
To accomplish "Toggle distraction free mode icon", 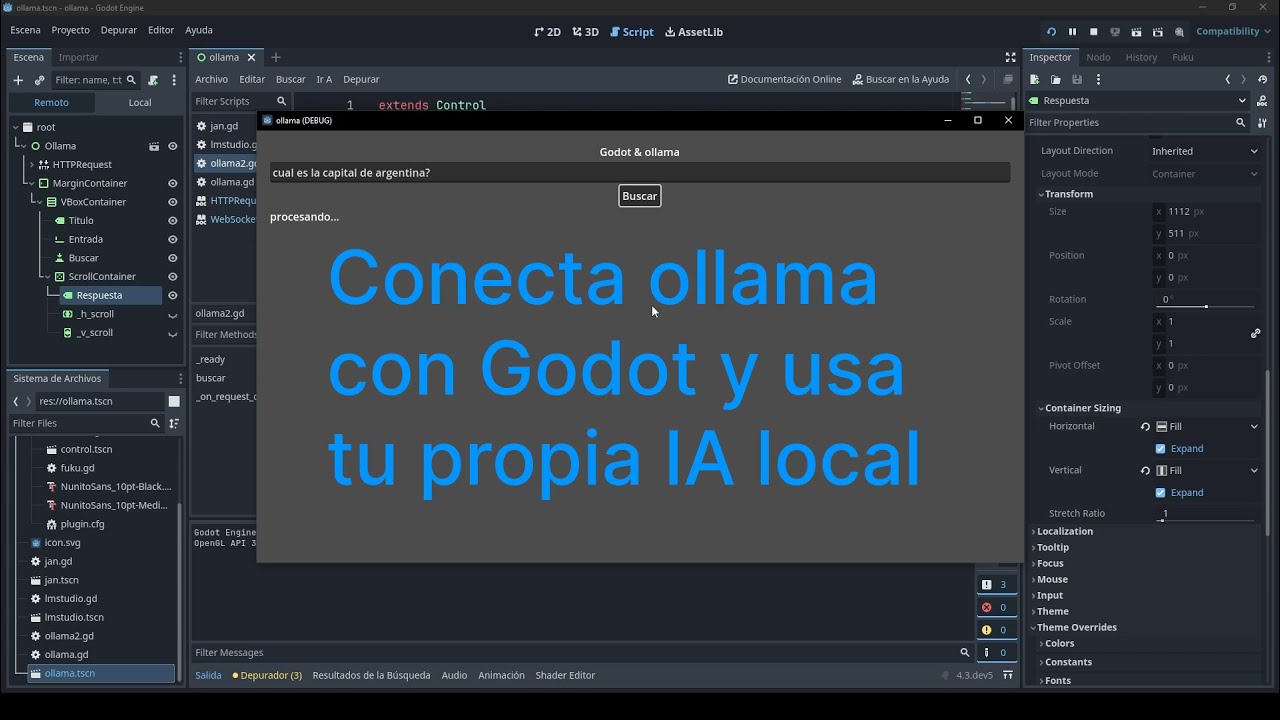I will (1010, 57).
